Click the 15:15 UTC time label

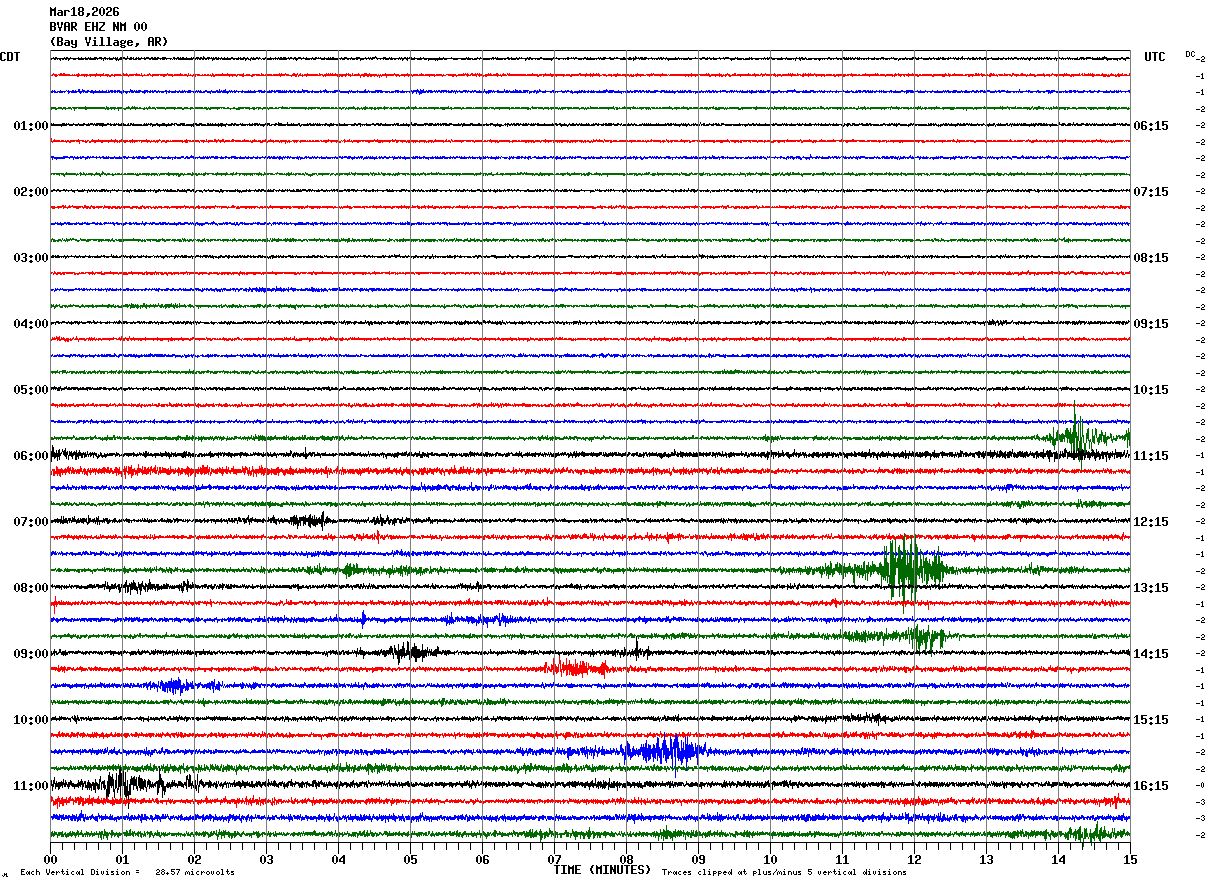[x=1151, y=720]
